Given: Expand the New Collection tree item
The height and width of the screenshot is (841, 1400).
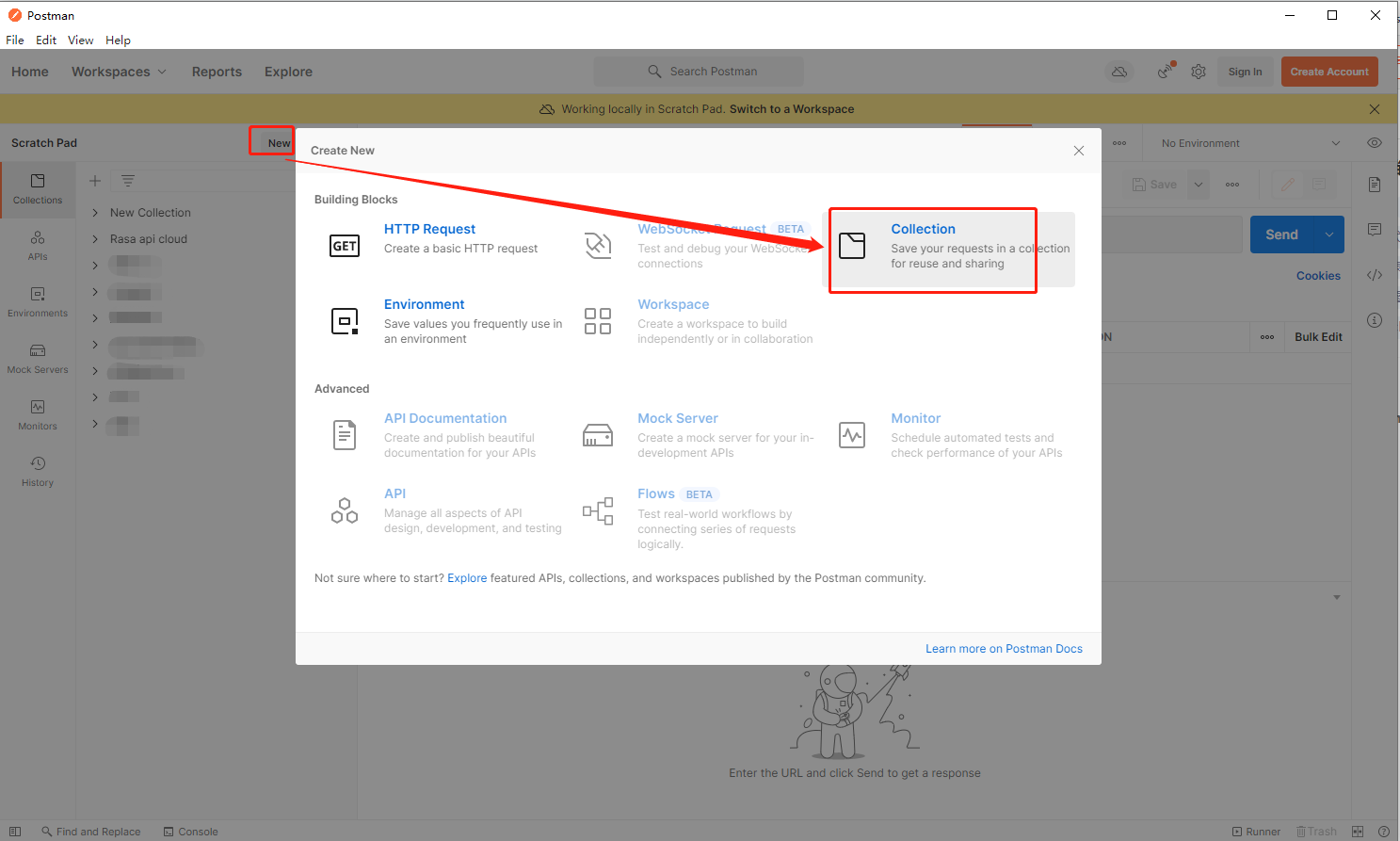Looking at the screenshot, I should point(95,213).
